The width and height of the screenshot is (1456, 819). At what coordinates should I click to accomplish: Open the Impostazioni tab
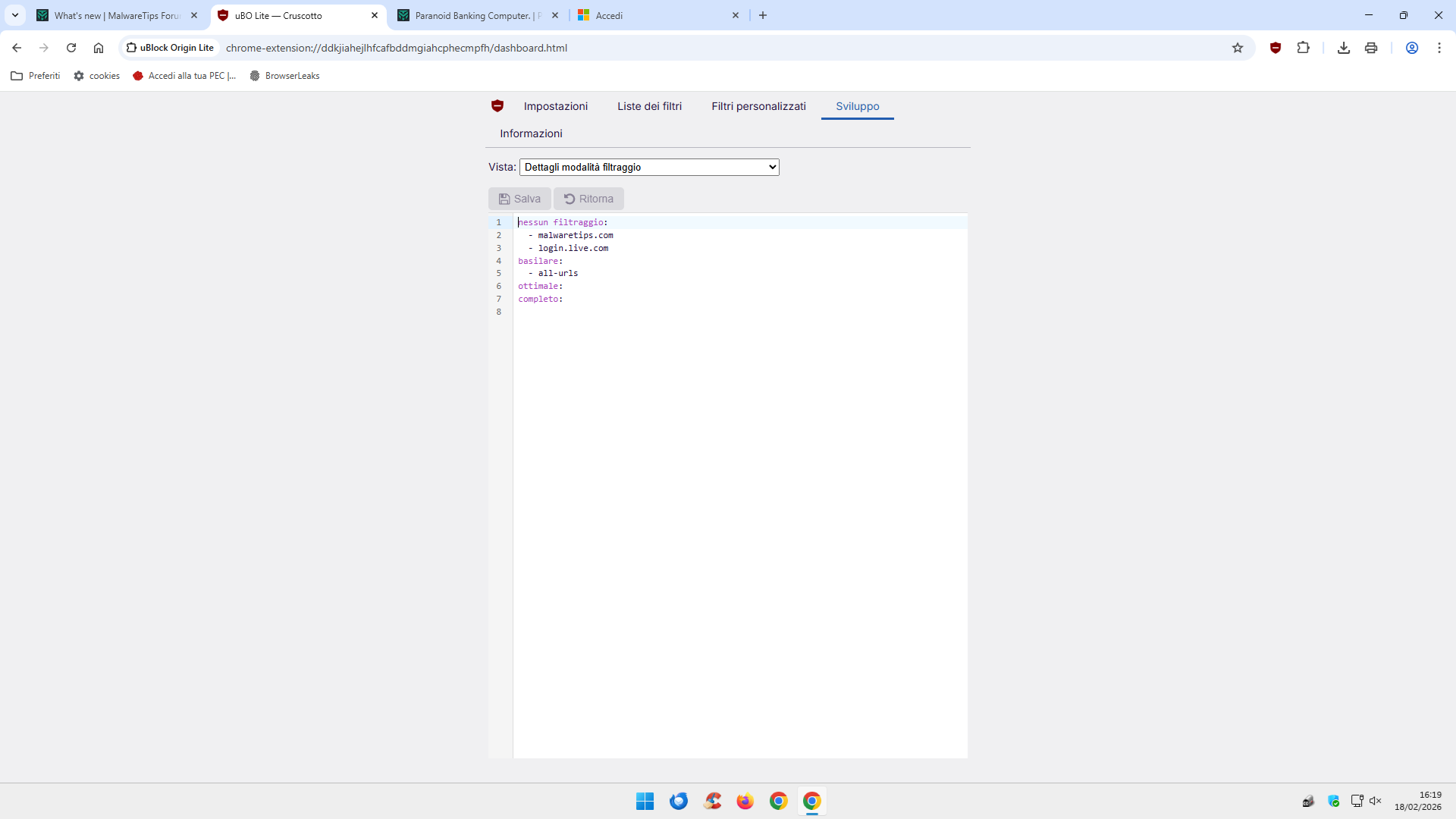pyautogui.click(x=556, y=106)
